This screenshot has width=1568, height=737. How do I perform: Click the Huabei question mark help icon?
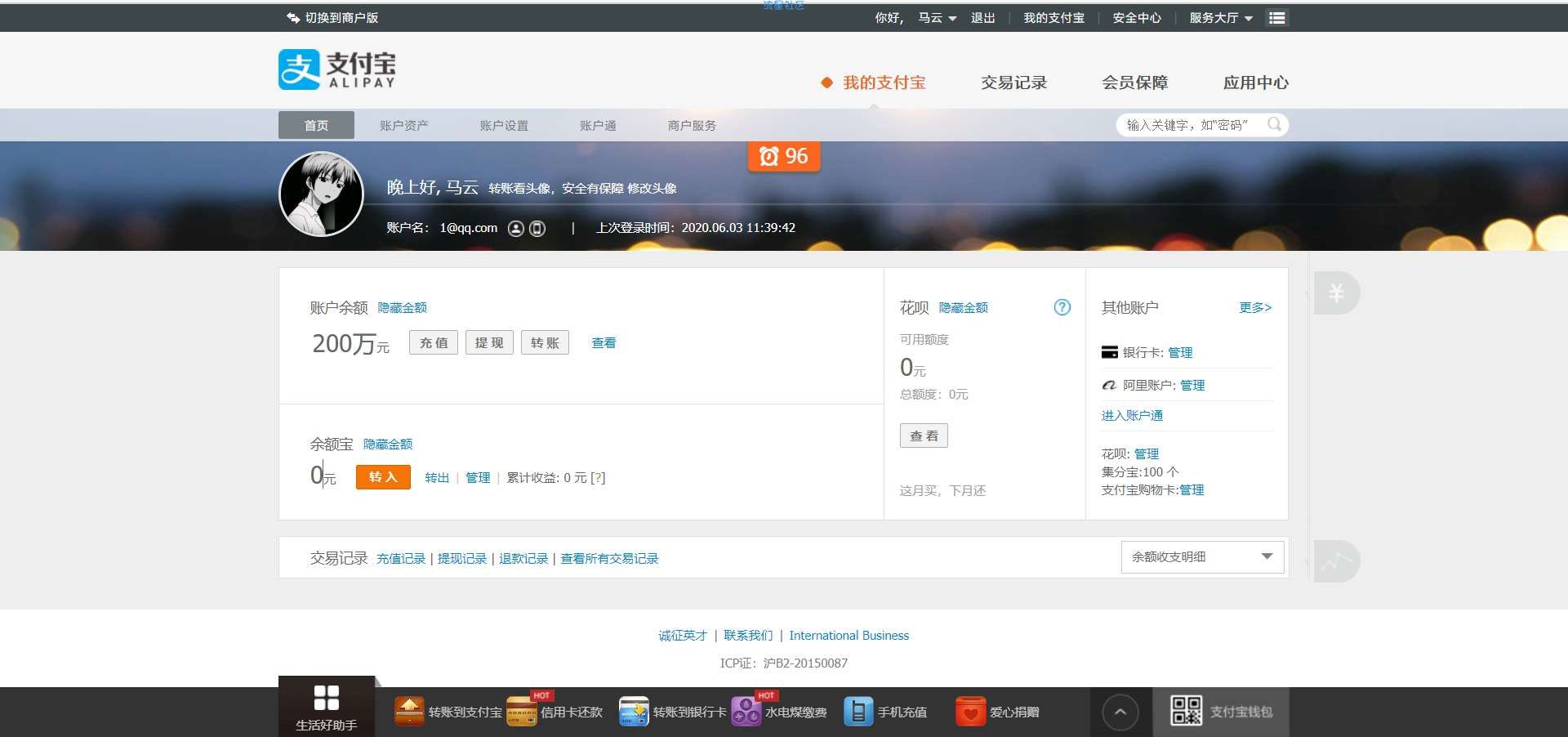[x=1062, y=307]
